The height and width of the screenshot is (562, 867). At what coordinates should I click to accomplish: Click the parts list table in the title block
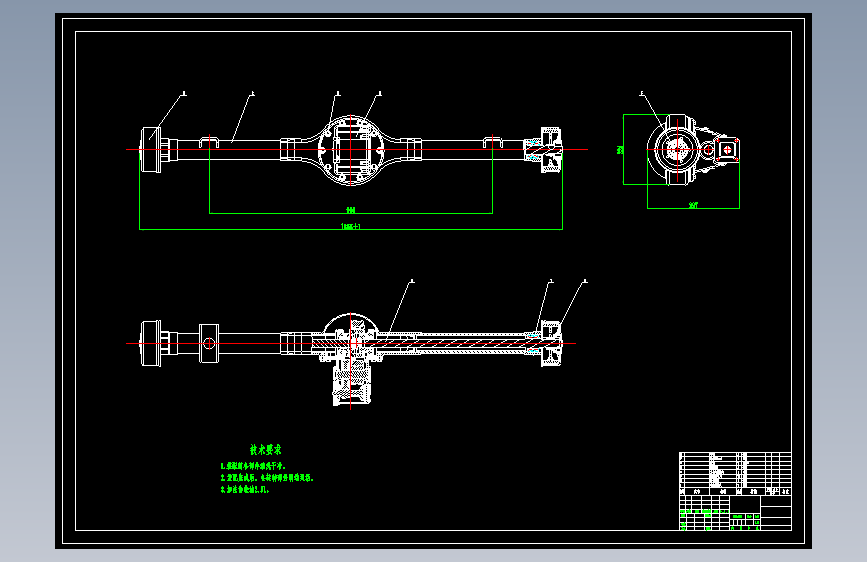pyautogui.click(x=735, y=473)
